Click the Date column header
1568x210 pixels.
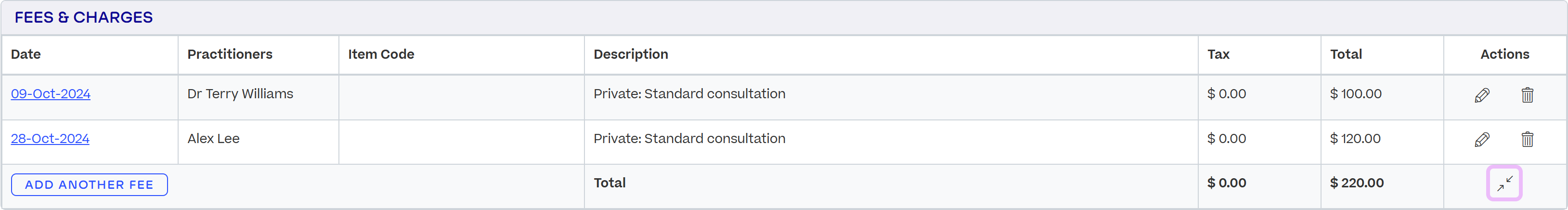[x=26, y=54]
